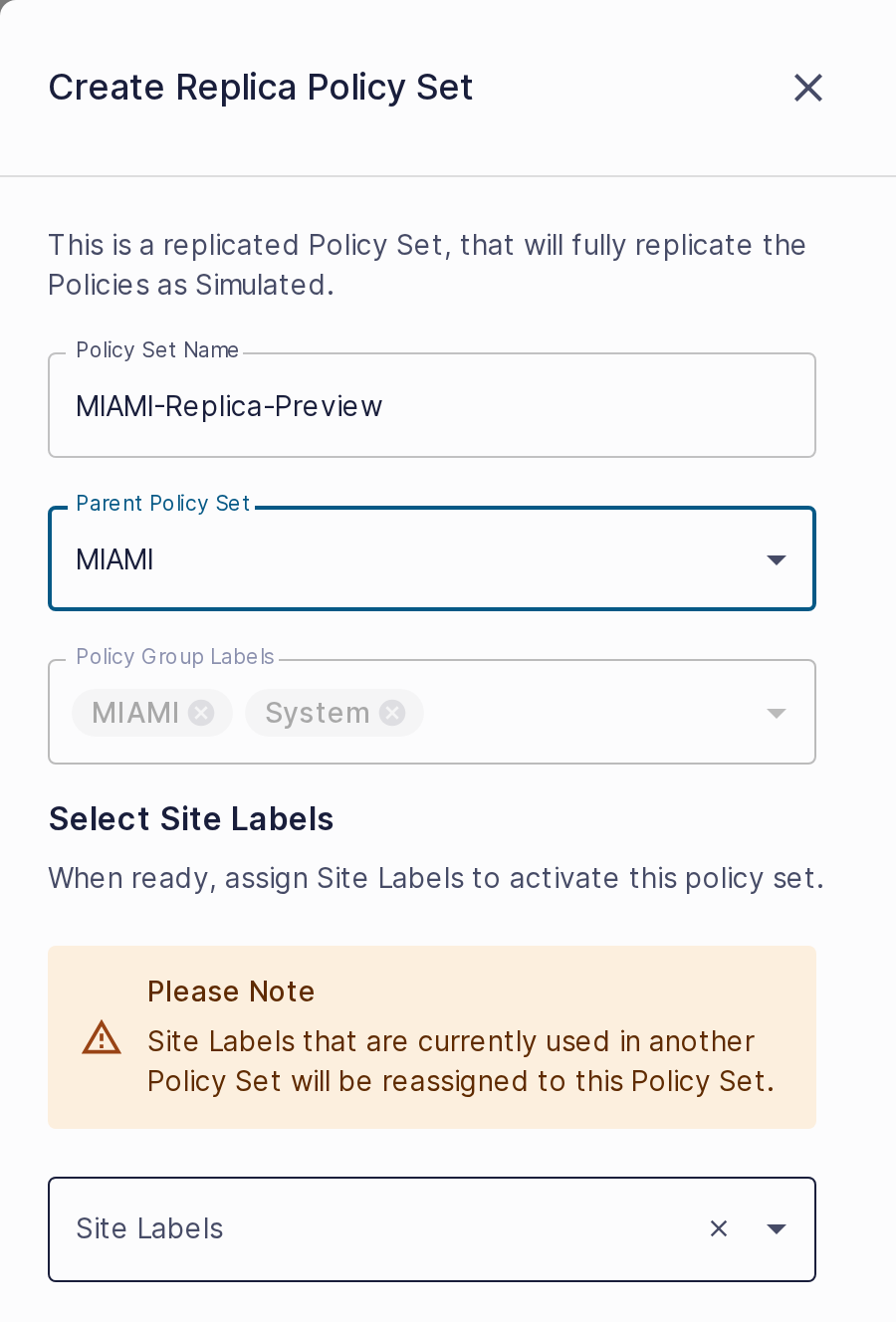Click the Create Replica Policy Set title
896x1322 pixels.
261,88
